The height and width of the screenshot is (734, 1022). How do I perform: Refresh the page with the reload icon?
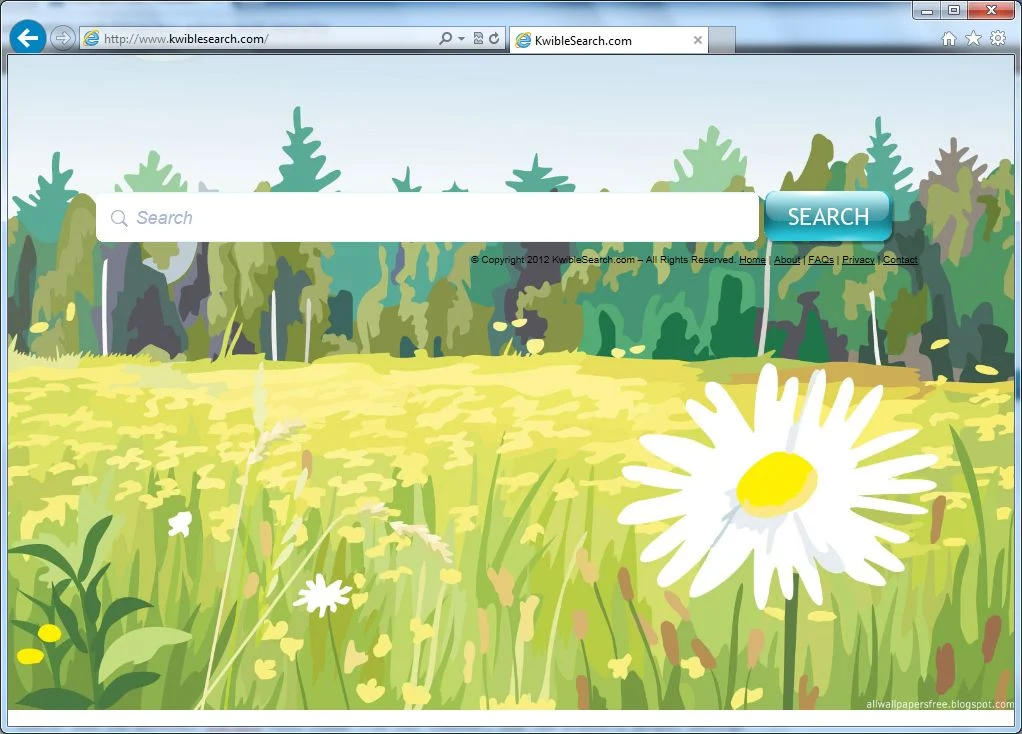tap(494, 38)
